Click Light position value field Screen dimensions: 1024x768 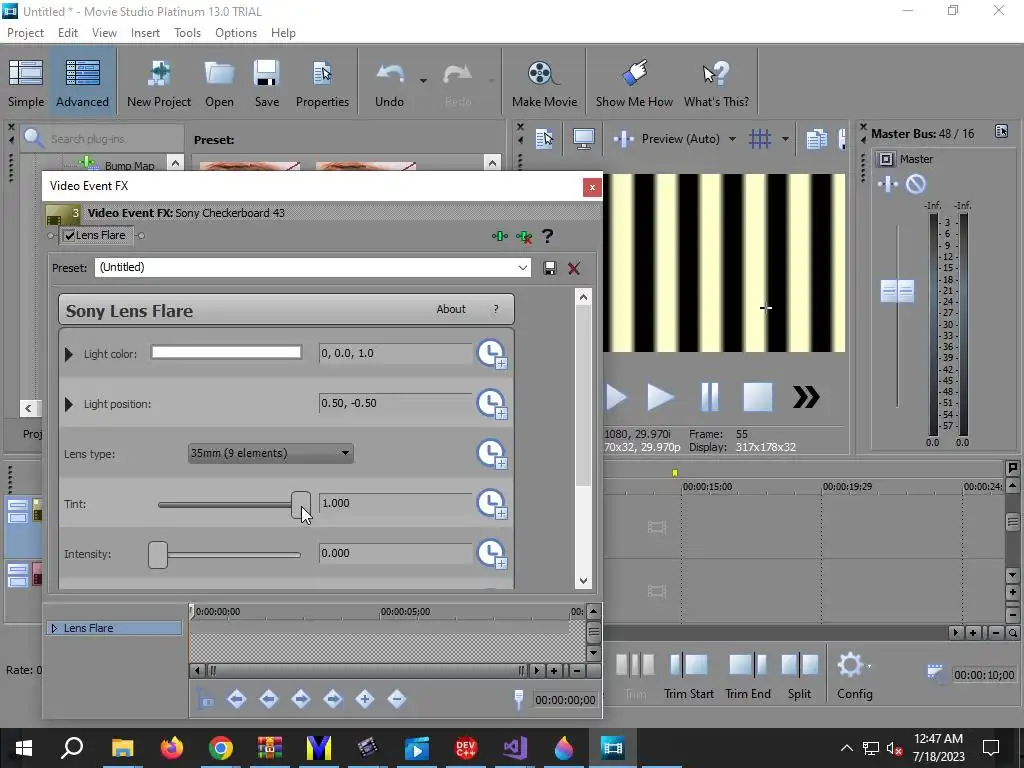(x=395, y=403)
